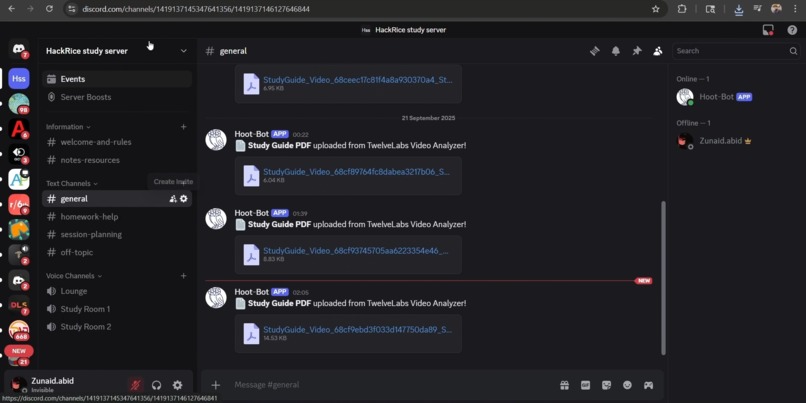The height and width of the screenshot is (403, 806).
Task: Open the emoji picker
Action: pos(627,385)
